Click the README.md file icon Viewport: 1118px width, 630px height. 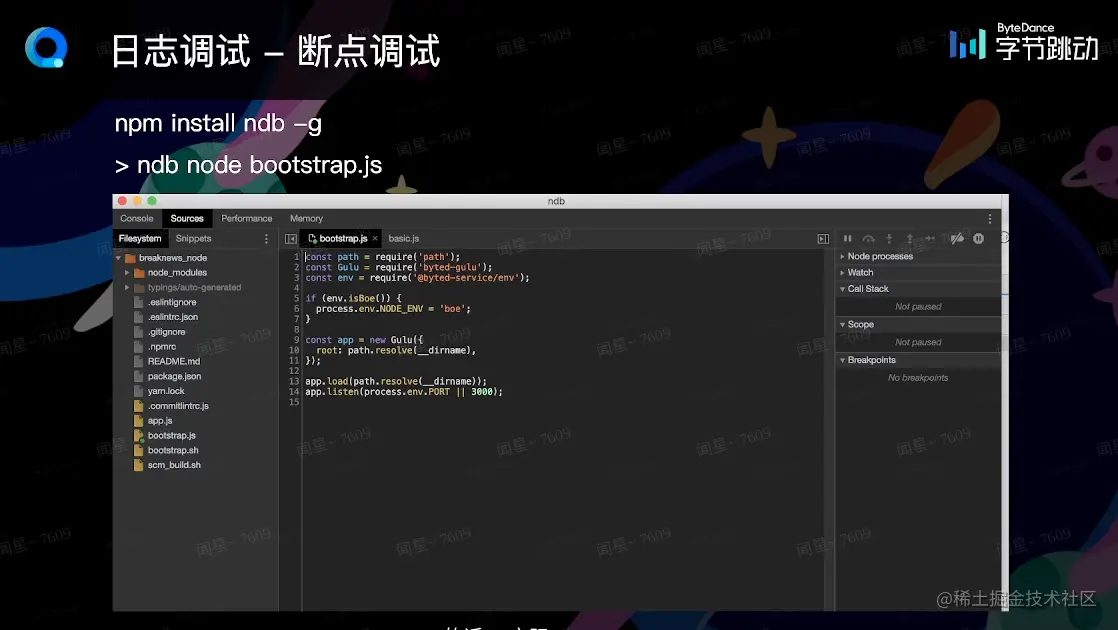(x=139, y=362)
